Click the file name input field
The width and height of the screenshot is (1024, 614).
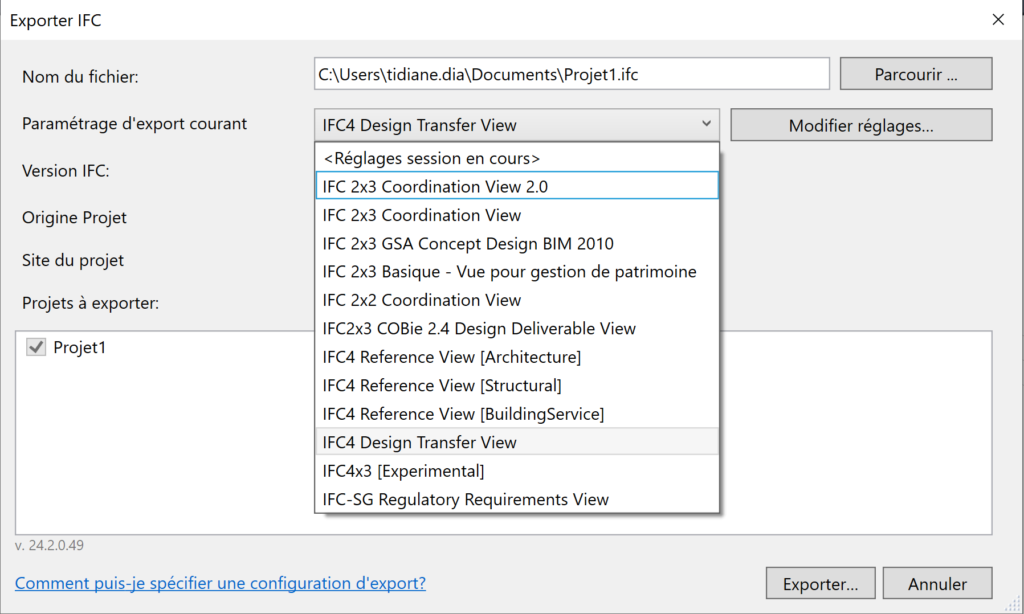coord(571,73)
